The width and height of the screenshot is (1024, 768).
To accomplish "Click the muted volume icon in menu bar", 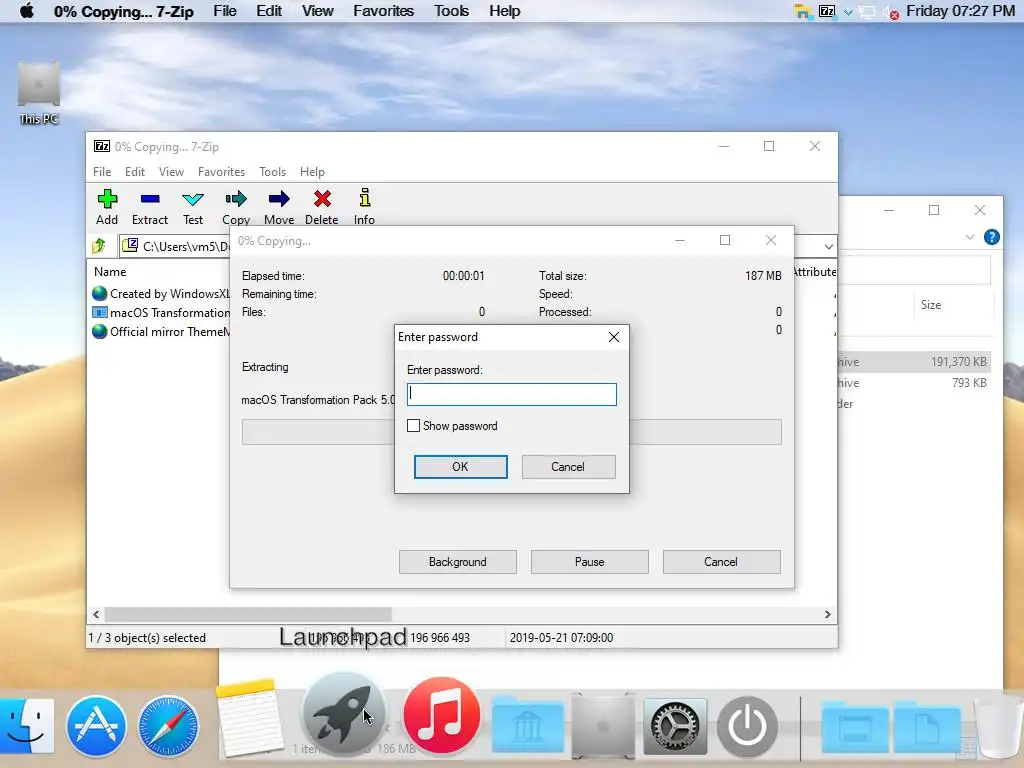I will (891, 12).
